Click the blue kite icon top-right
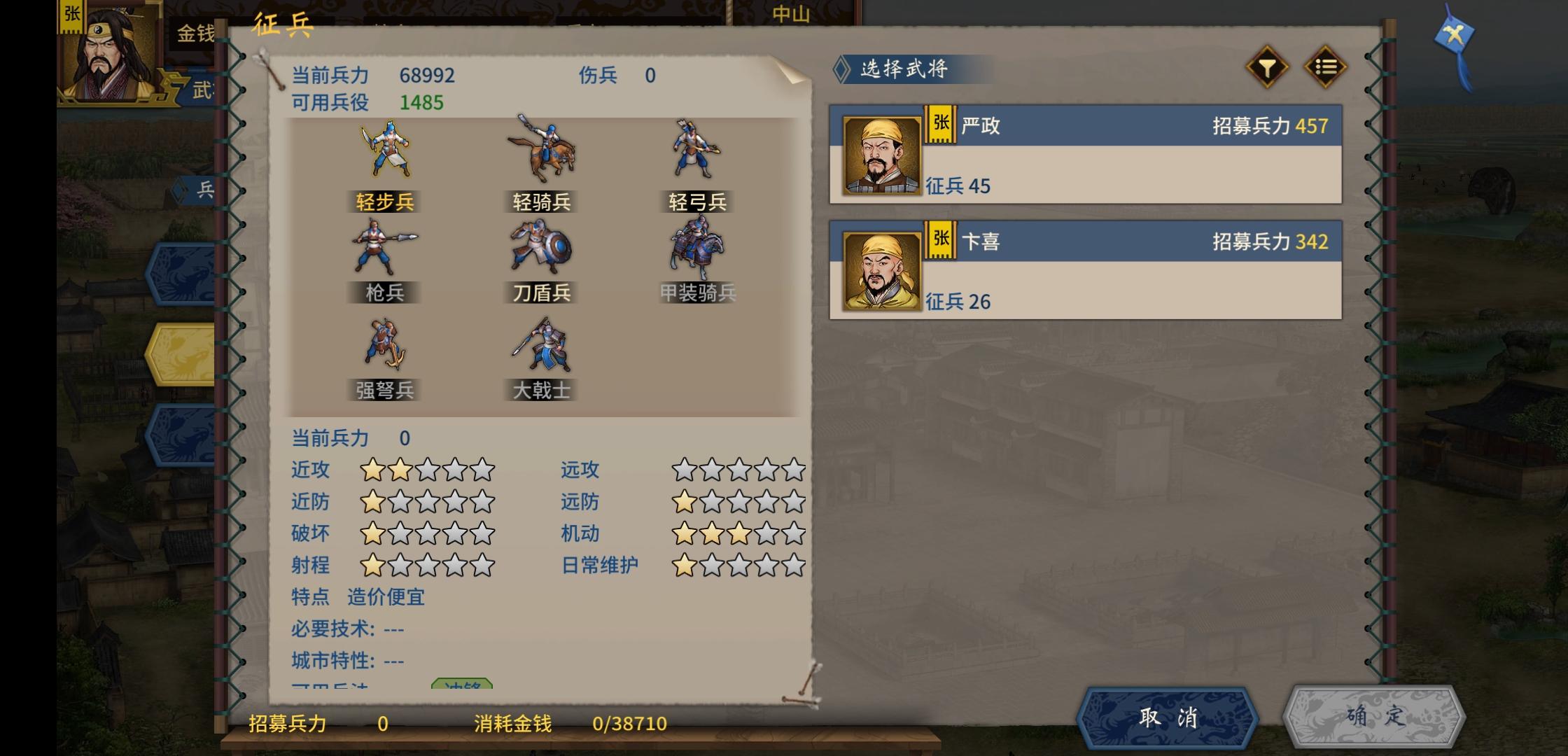This screenshot has width=1568, height=756. (1456, 43)
